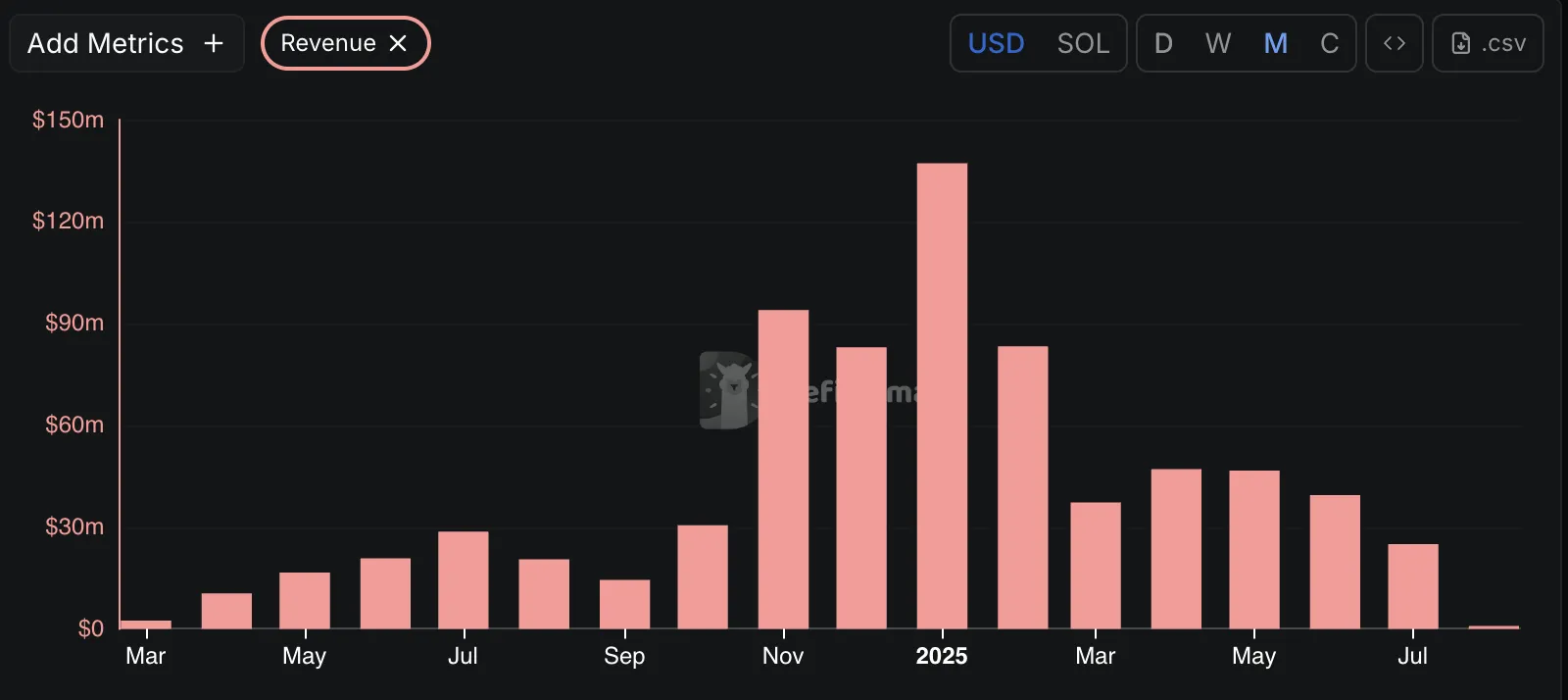The image size is (1568, 700).
Task: Click the $150m y-axis label
Action: (68, 120)
